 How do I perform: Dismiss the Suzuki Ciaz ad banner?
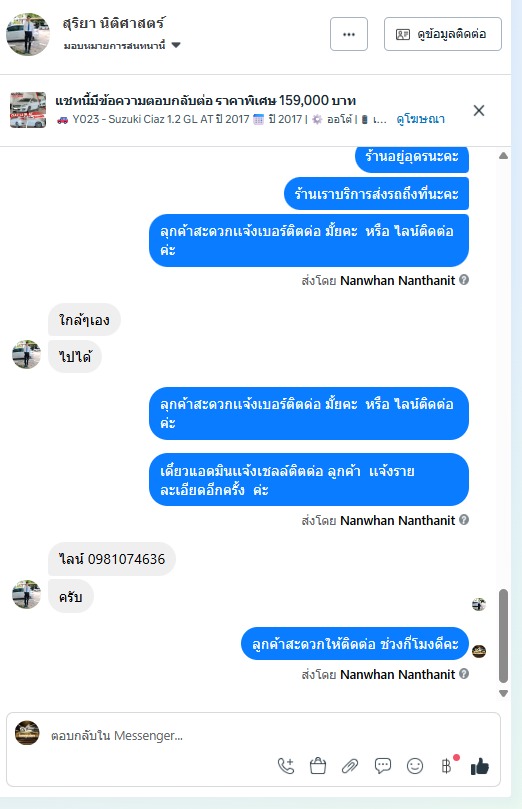(x=479, y=110)
